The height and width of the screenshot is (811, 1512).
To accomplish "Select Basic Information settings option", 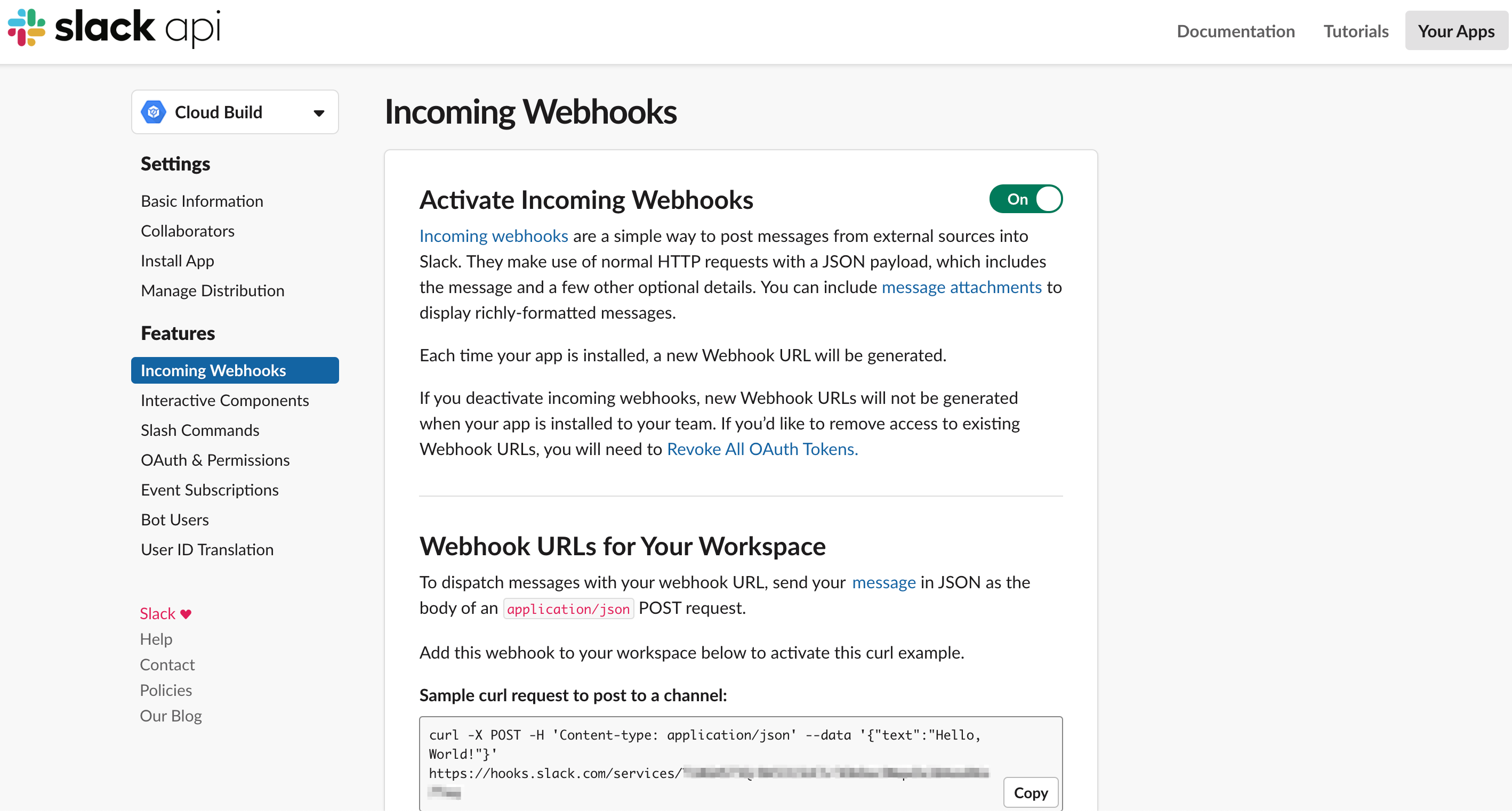I will 202,200.
